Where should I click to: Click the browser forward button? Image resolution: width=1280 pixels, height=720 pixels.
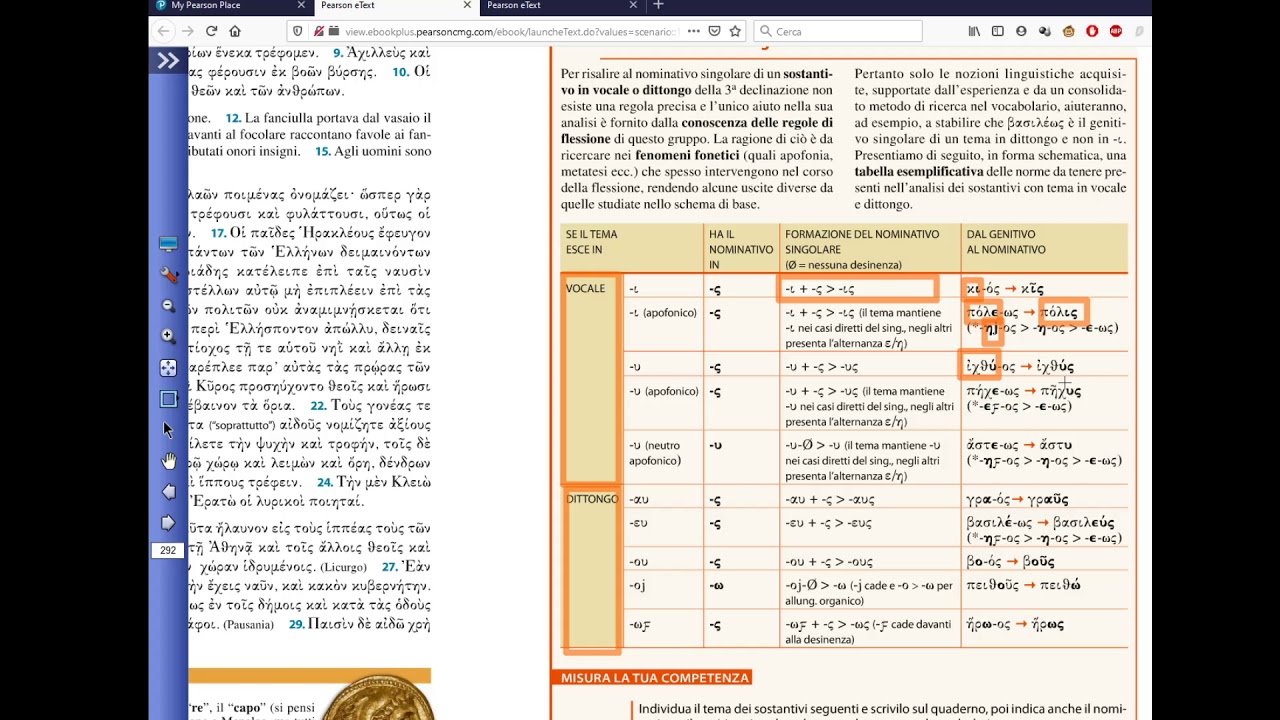(187, 31)
